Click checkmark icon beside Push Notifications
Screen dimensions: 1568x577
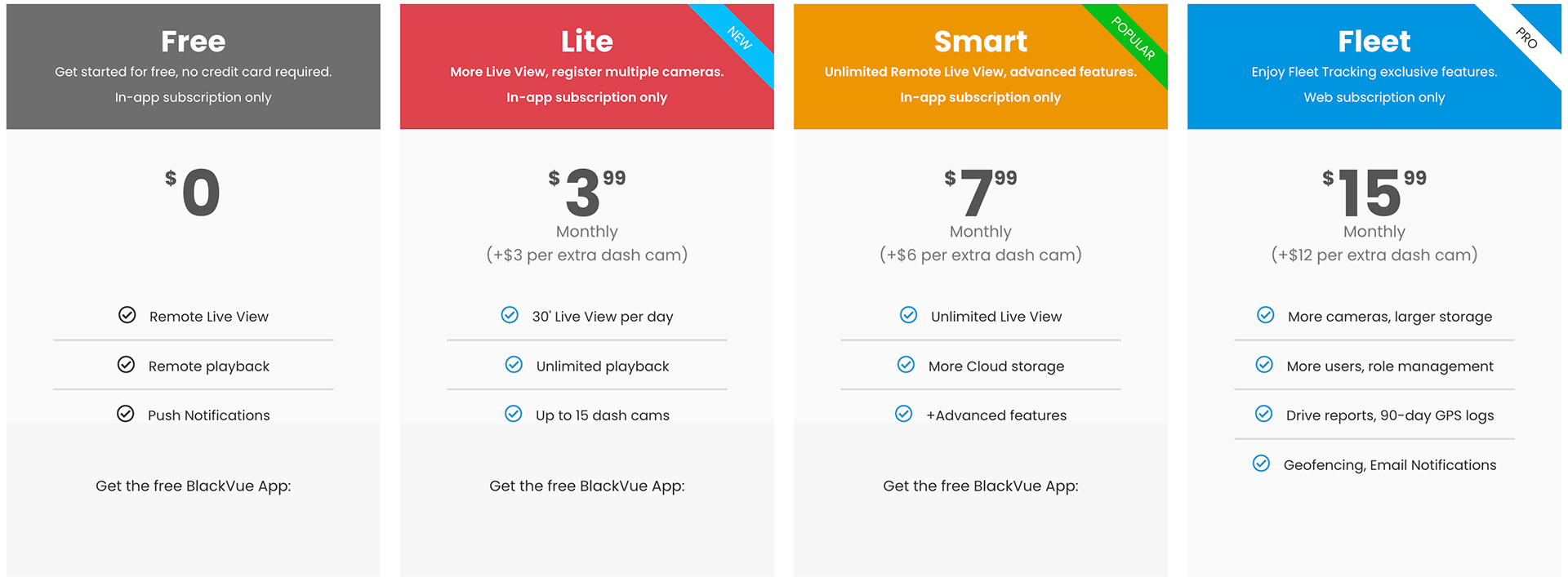click(126, 414)
